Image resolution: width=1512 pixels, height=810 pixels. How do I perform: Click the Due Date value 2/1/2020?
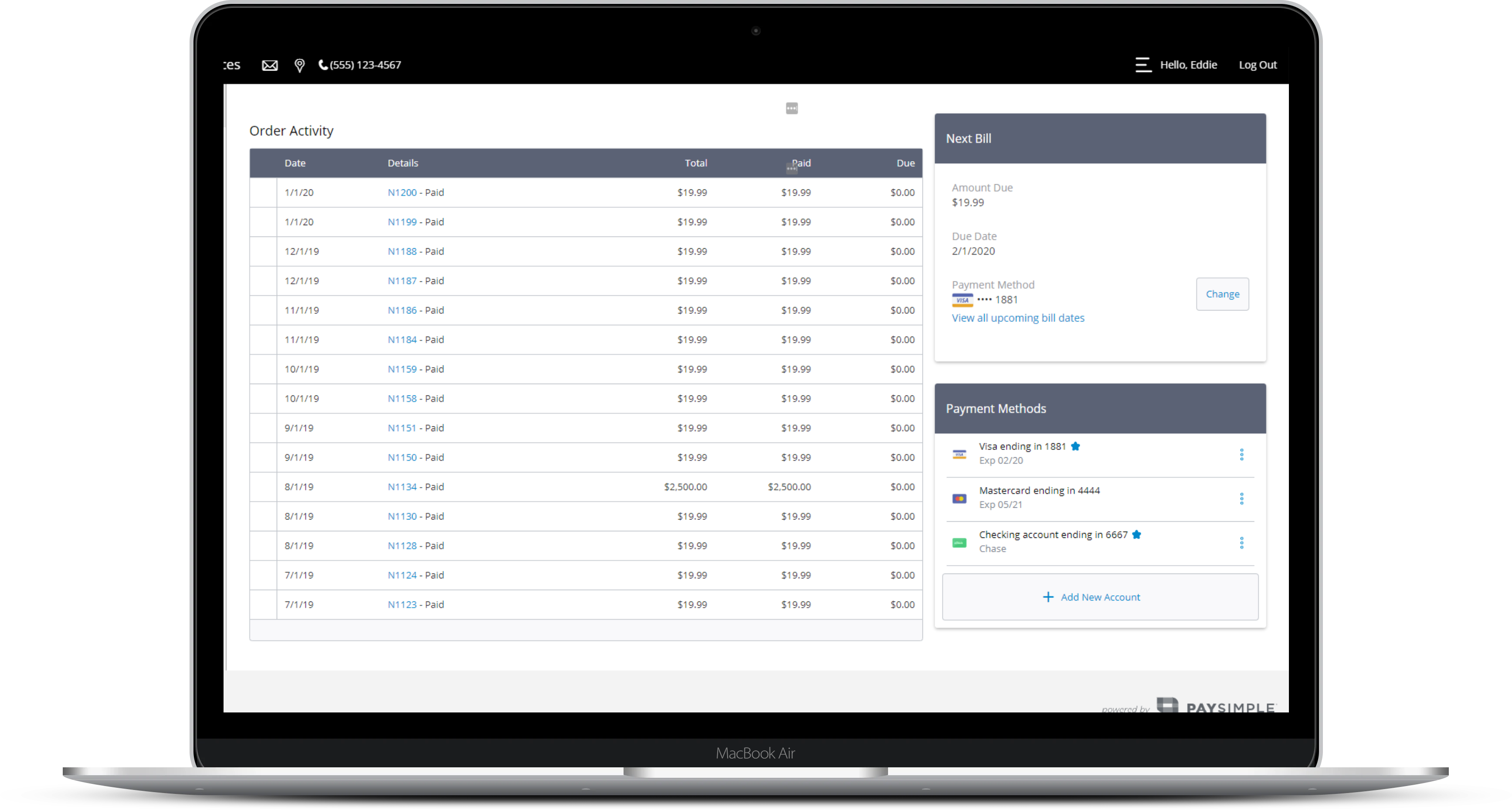point(973,251)
